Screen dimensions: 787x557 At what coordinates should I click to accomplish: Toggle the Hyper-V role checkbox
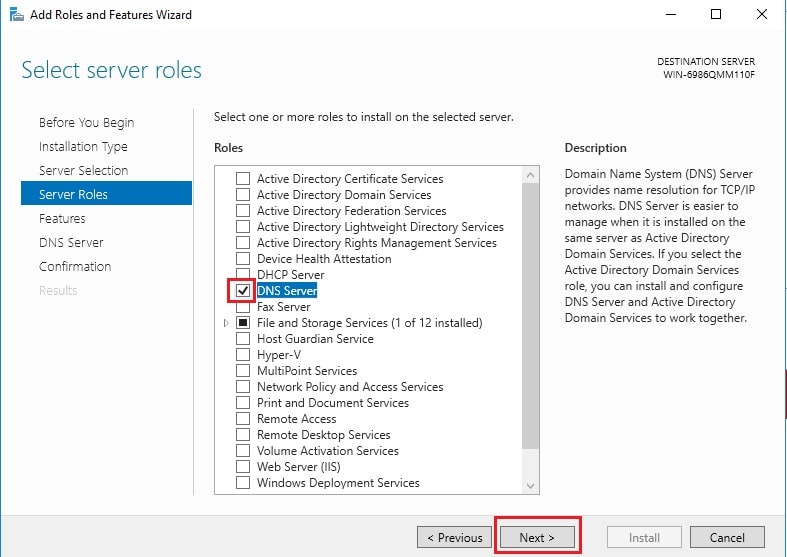[243, 355]
